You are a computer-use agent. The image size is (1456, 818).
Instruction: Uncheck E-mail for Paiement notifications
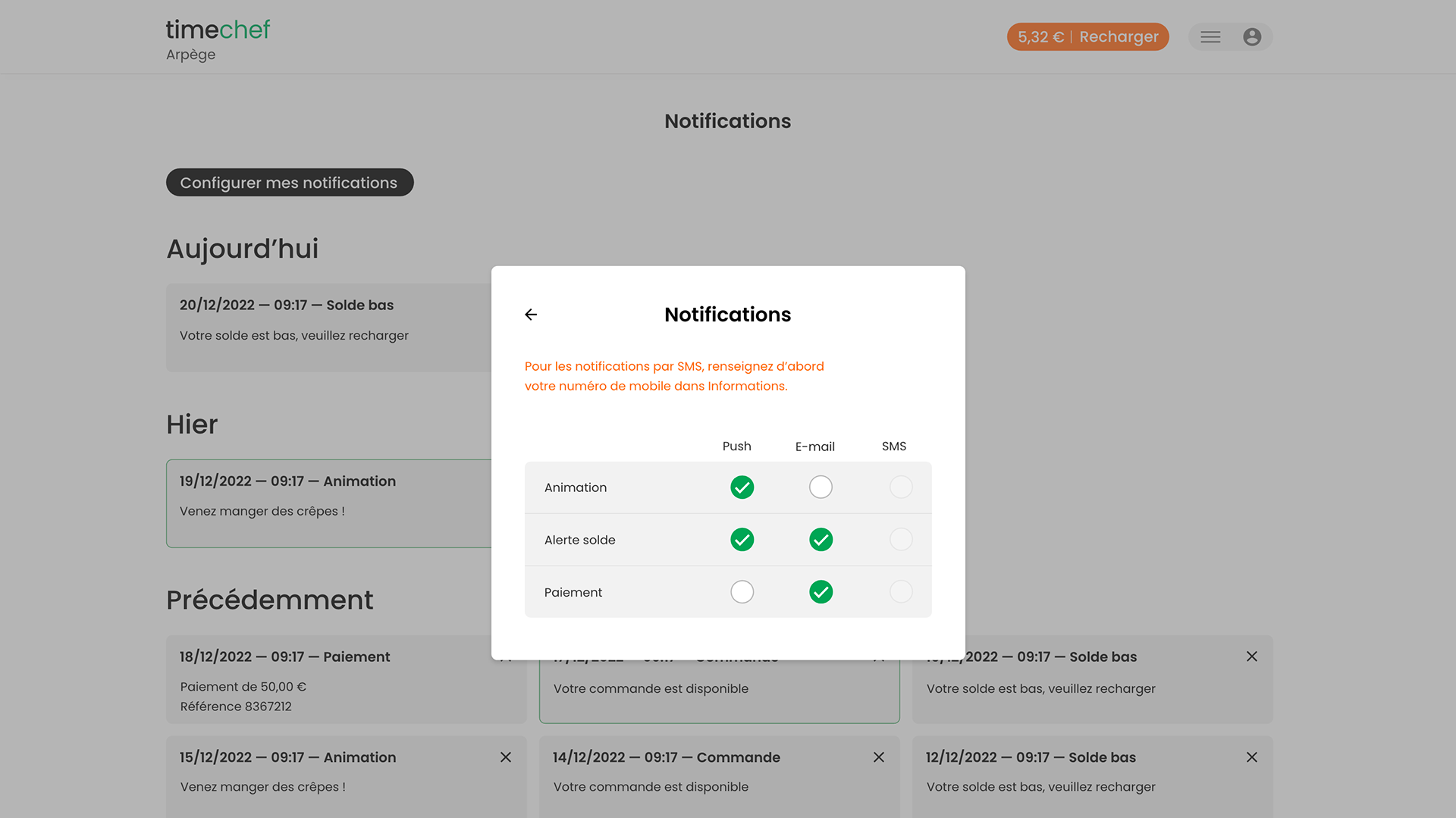821,592
